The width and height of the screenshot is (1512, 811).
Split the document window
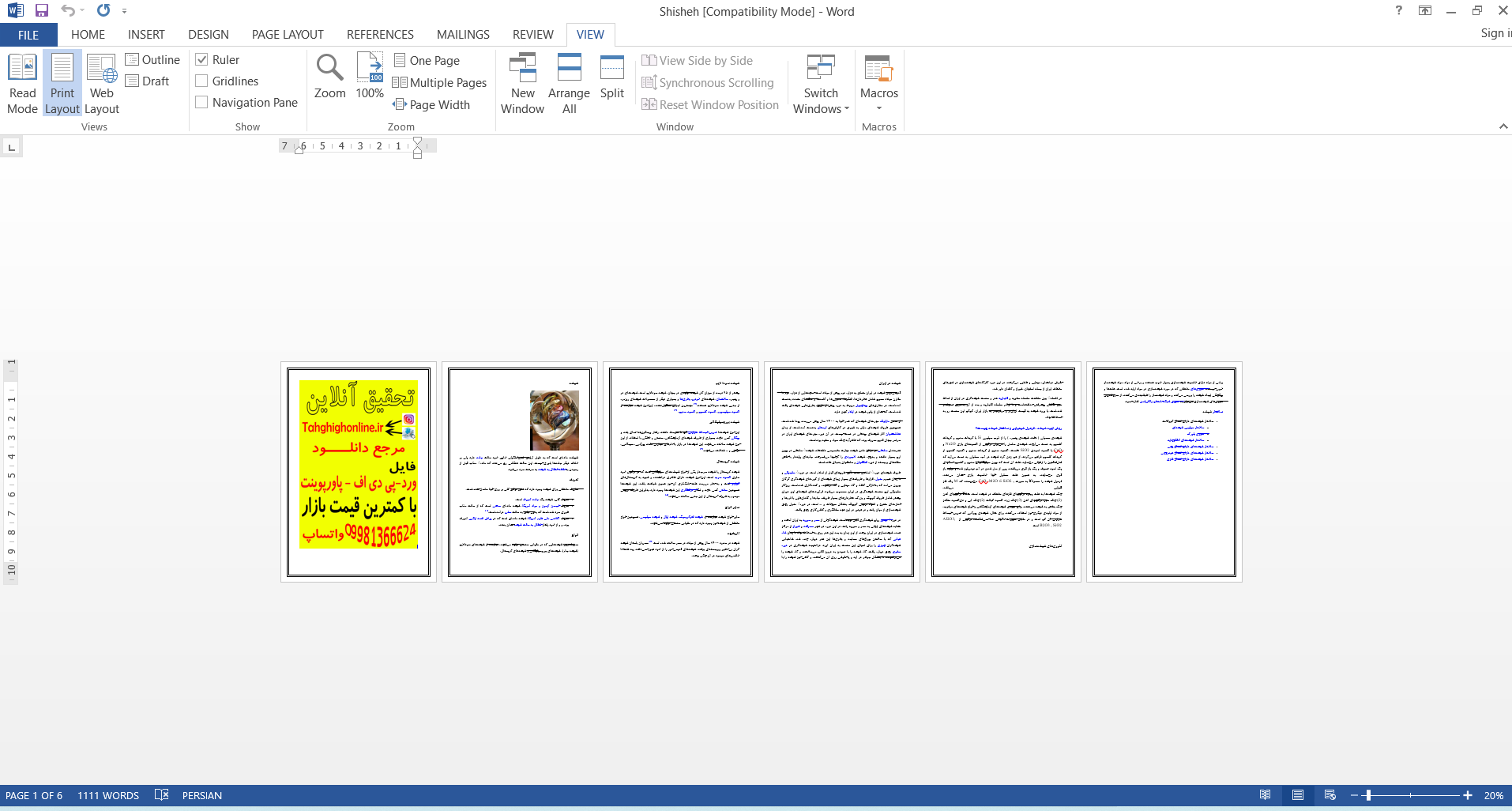tap(612, 77)
